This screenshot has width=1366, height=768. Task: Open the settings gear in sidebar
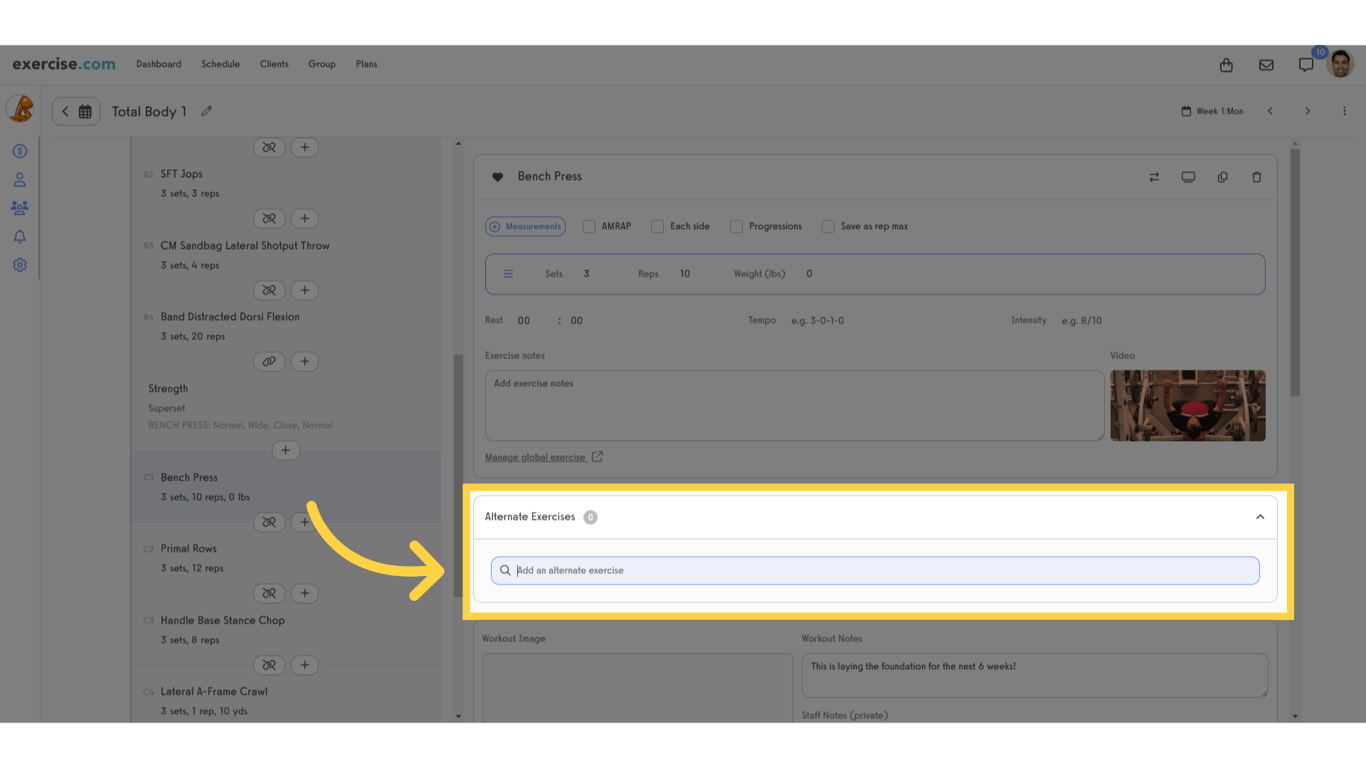pyautogui.click(x=19, y=265)
